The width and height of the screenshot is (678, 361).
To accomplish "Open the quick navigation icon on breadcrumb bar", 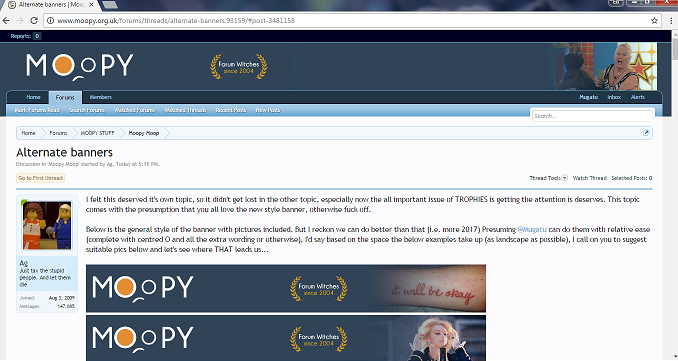I will point(646,133).
